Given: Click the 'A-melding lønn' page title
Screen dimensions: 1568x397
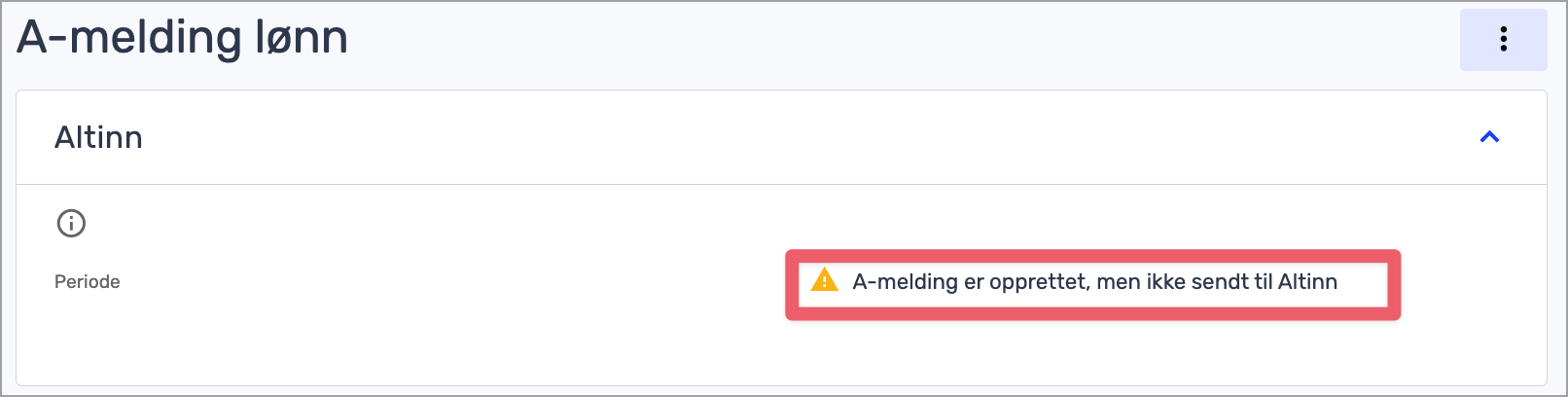Looking at the screenshot, I should point(183,38).
